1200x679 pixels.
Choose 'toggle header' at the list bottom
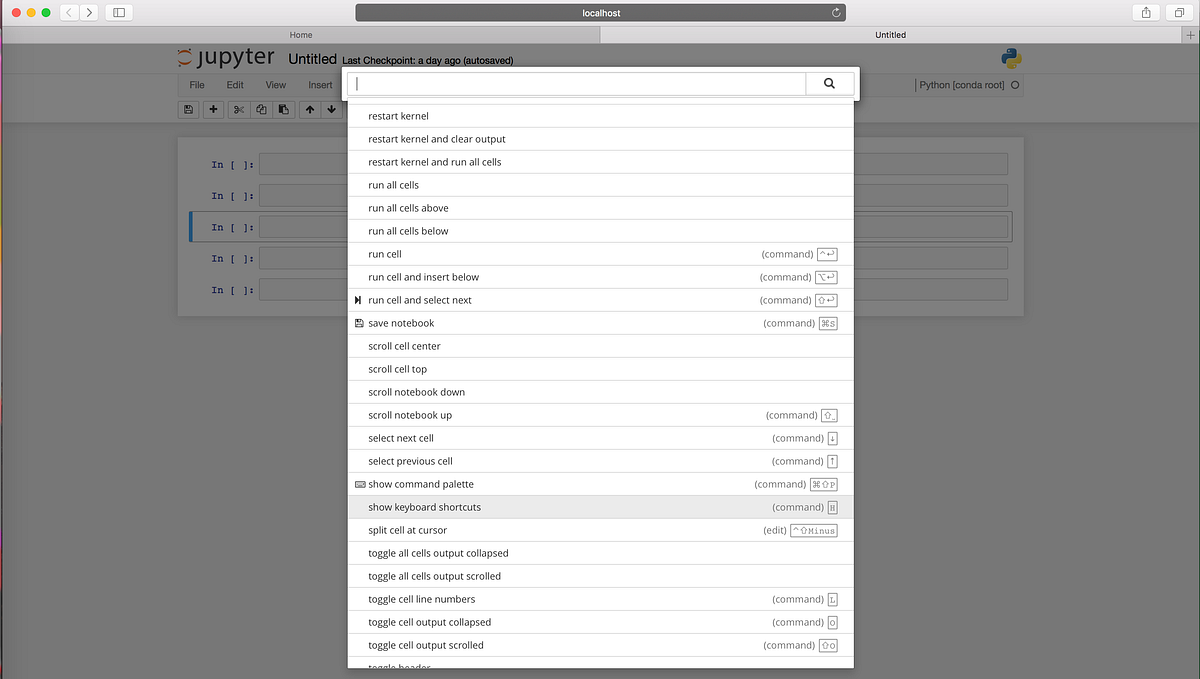(398, 667)
